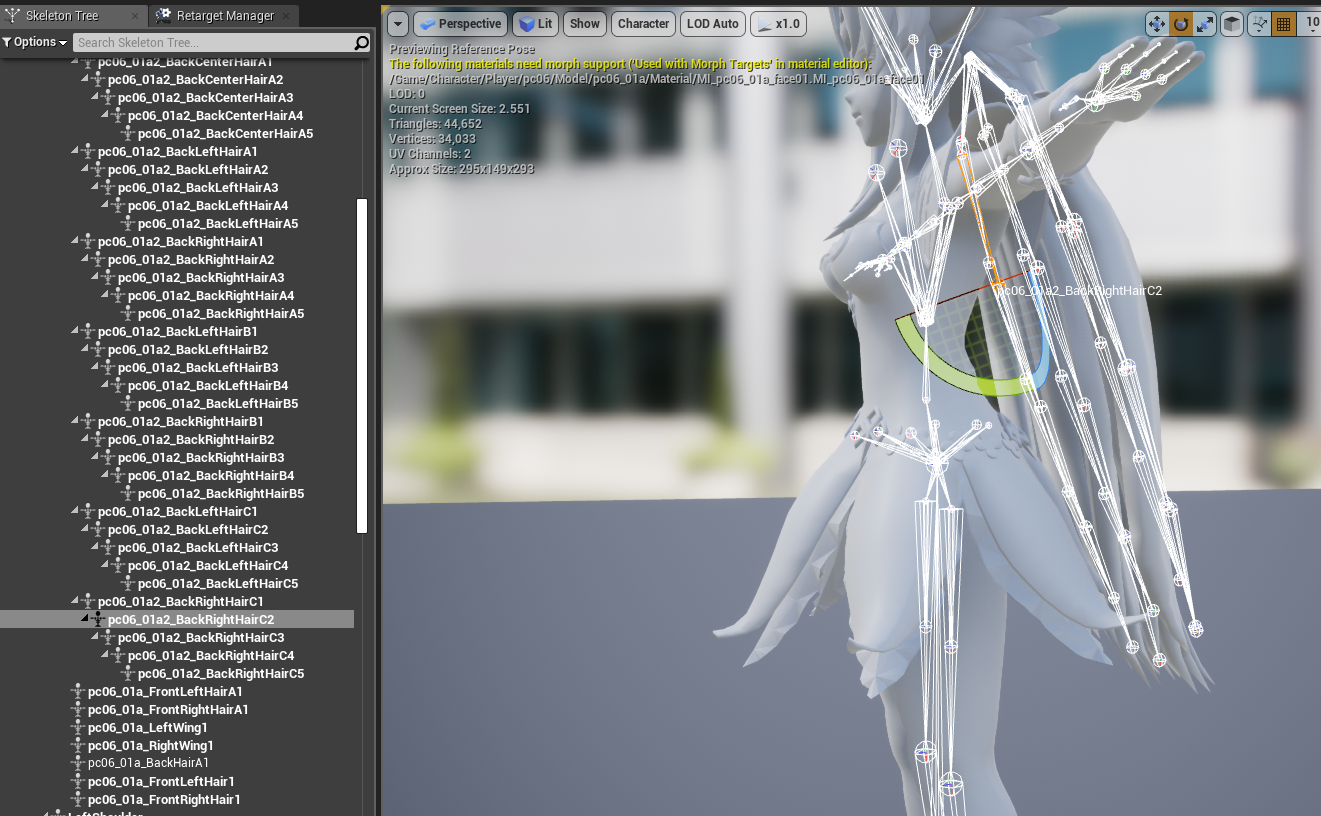
Task: Click the bone icon beside pc06_01a2_BackRightHairA5
Action: (x=128, y=314)
